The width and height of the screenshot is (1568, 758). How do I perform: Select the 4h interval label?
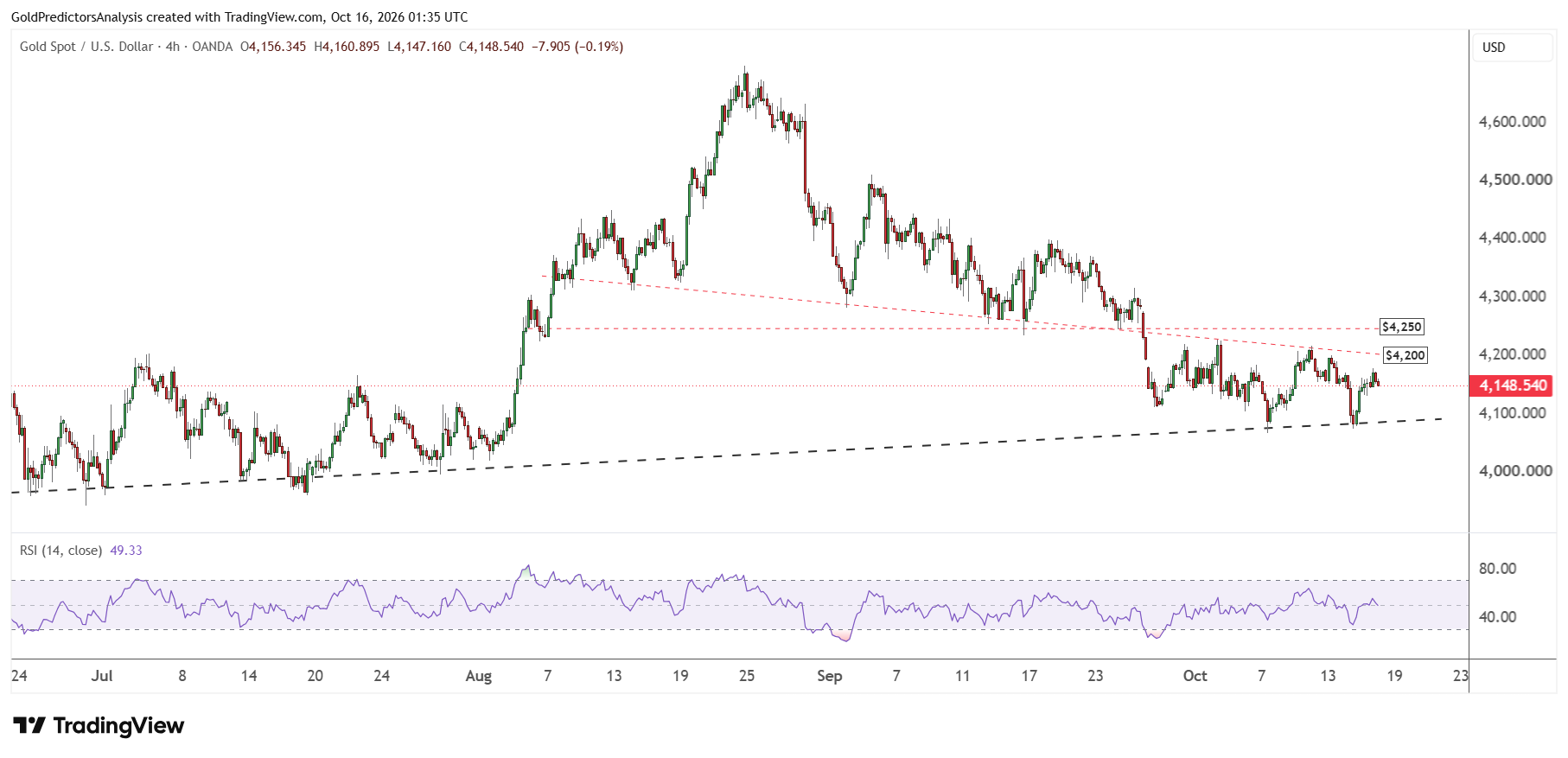click(x=173, y=47)
